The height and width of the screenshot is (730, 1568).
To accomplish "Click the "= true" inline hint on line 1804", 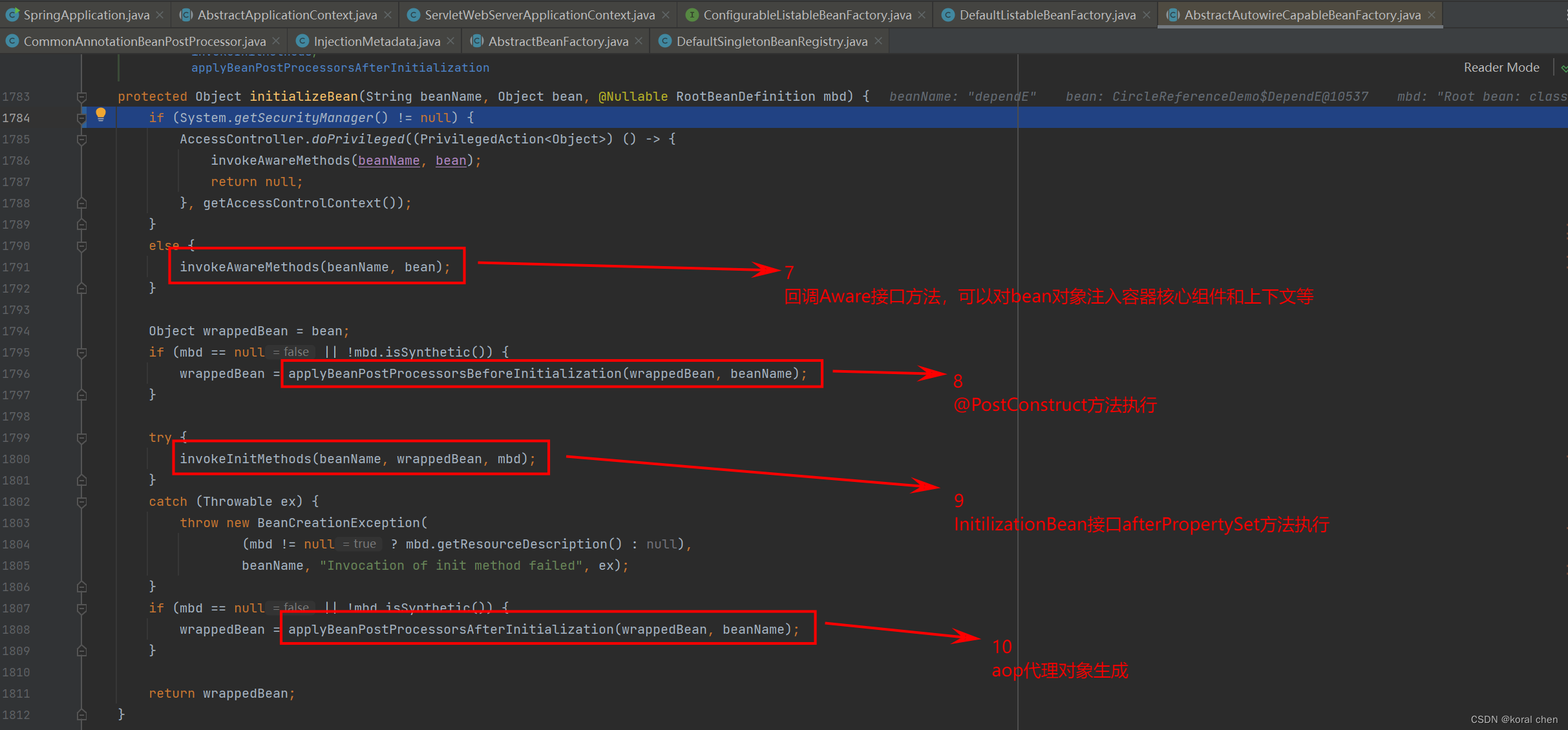I will [359, 544].
